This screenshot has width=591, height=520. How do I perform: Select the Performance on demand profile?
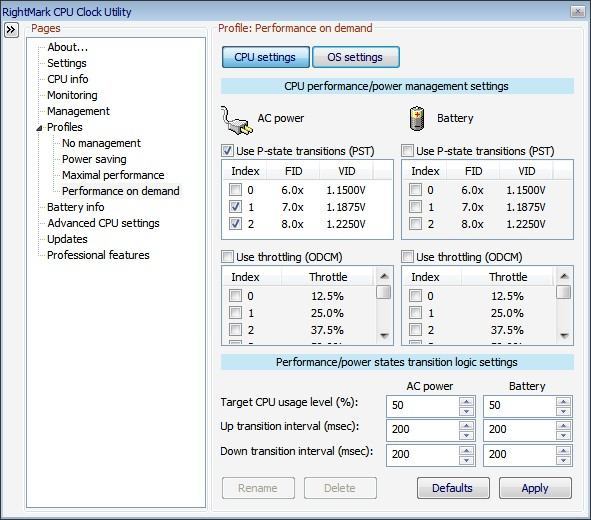point(121,191)
